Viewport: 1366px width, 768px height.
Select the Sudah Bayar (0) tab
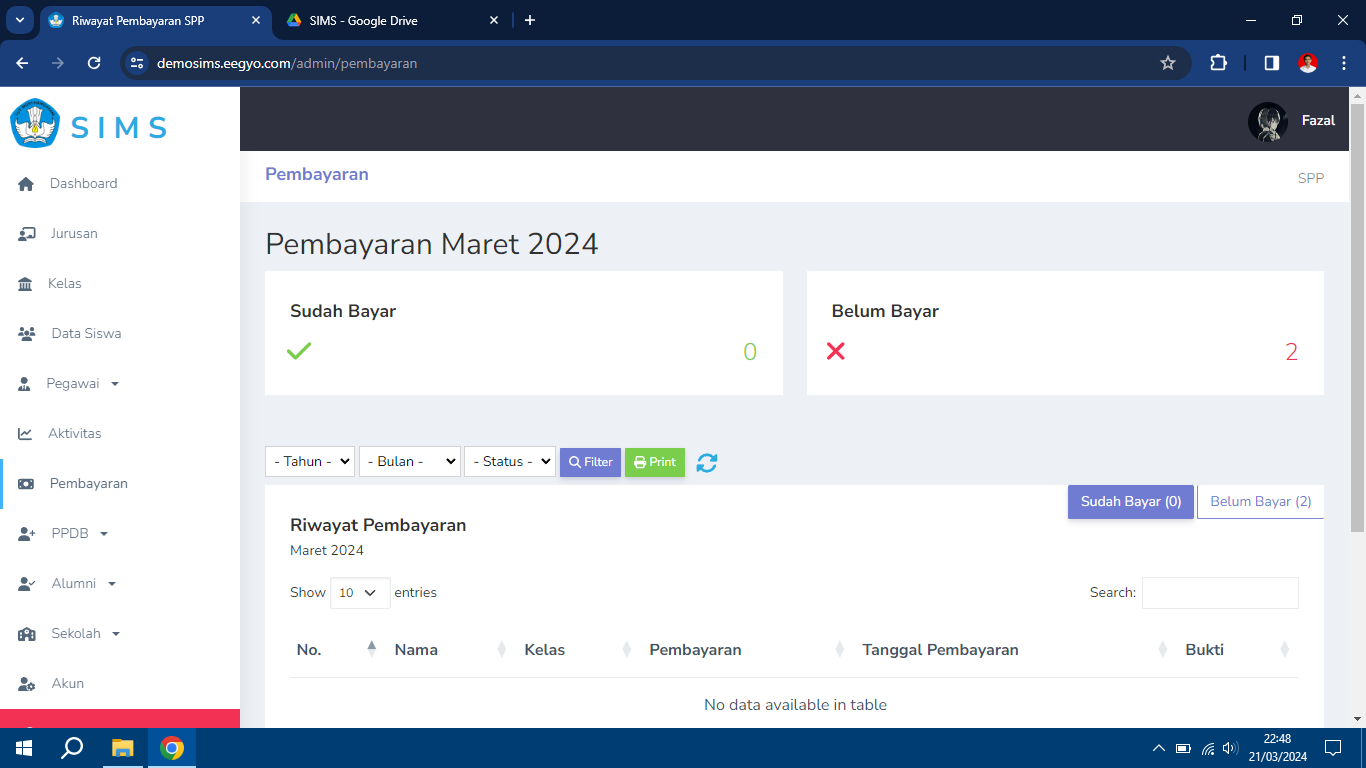pyautogui.click(x=1130, y=502)
